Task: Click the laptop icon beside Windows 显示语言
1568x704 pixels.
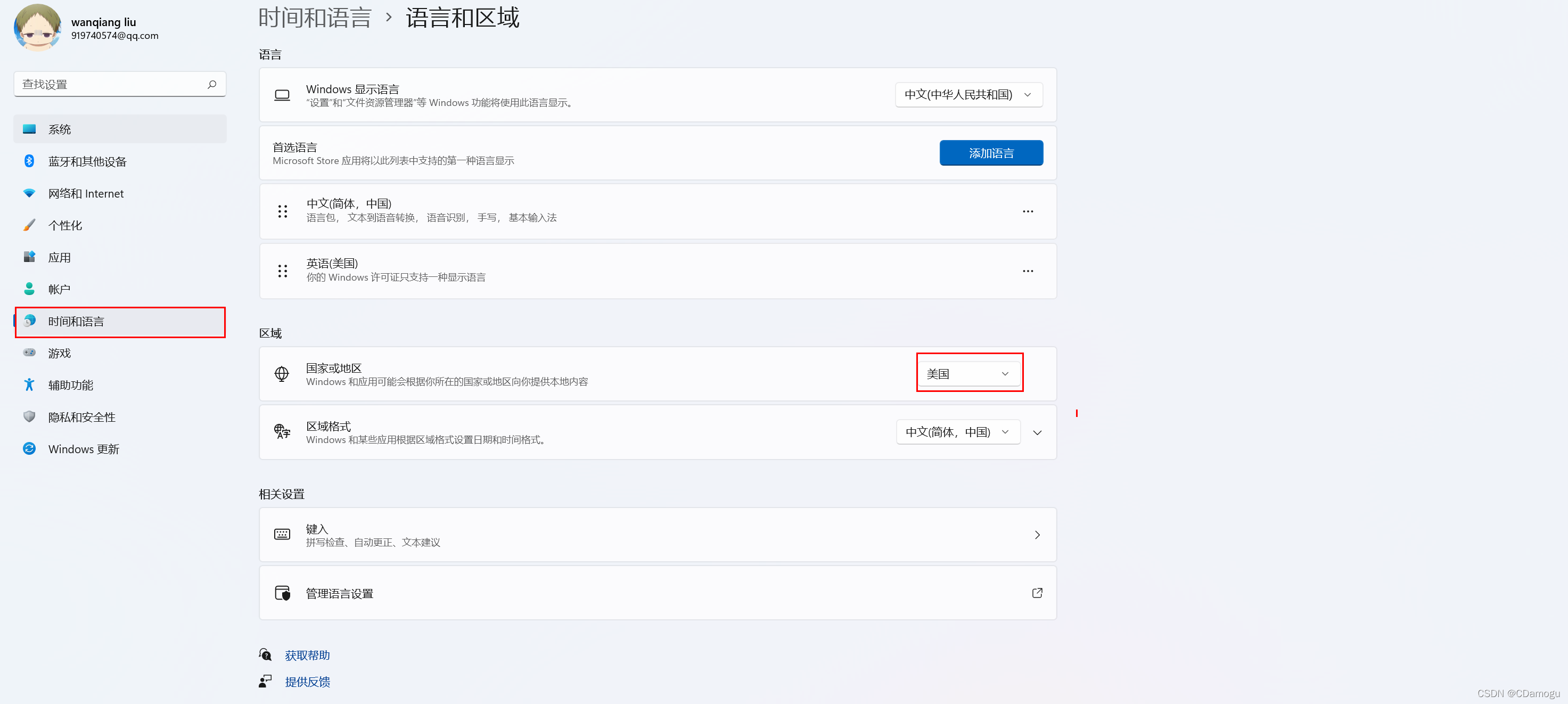Action: [282, 95]
